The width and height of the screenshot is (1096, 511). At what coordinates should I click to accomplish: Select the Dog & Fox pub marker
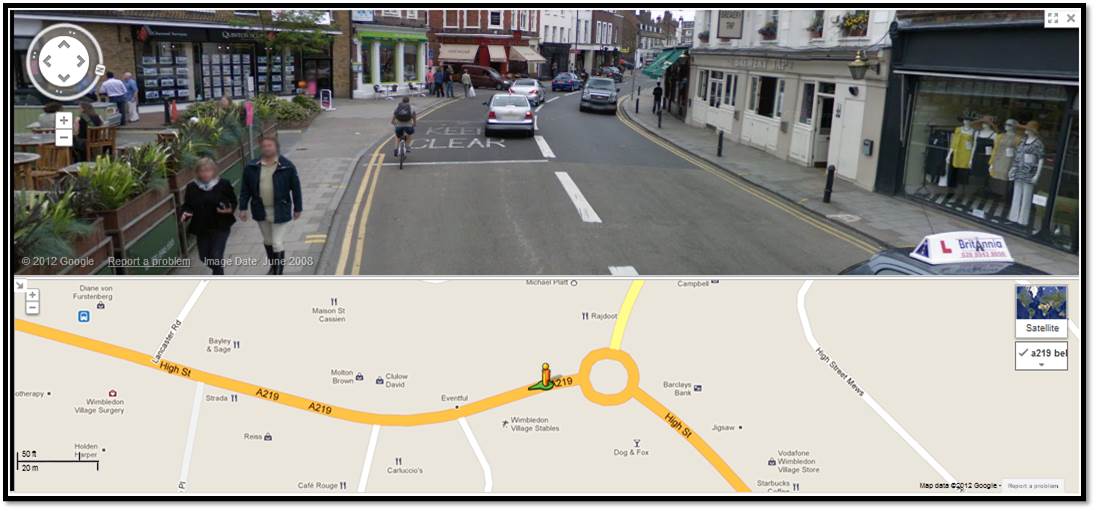tap(637, 442)
